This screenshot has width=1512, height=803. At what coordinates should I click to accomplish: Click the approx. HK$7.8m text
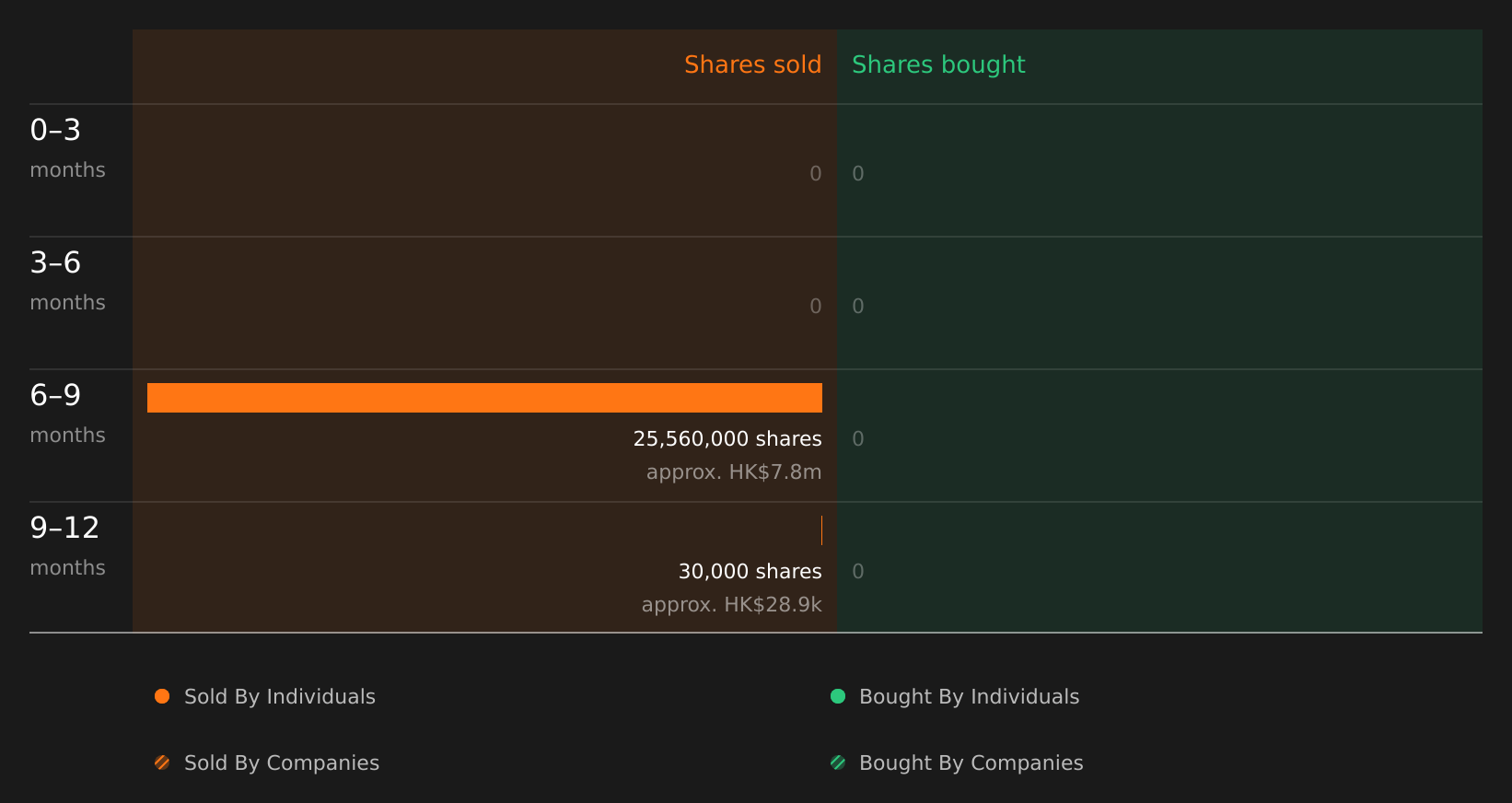[734, 472]
